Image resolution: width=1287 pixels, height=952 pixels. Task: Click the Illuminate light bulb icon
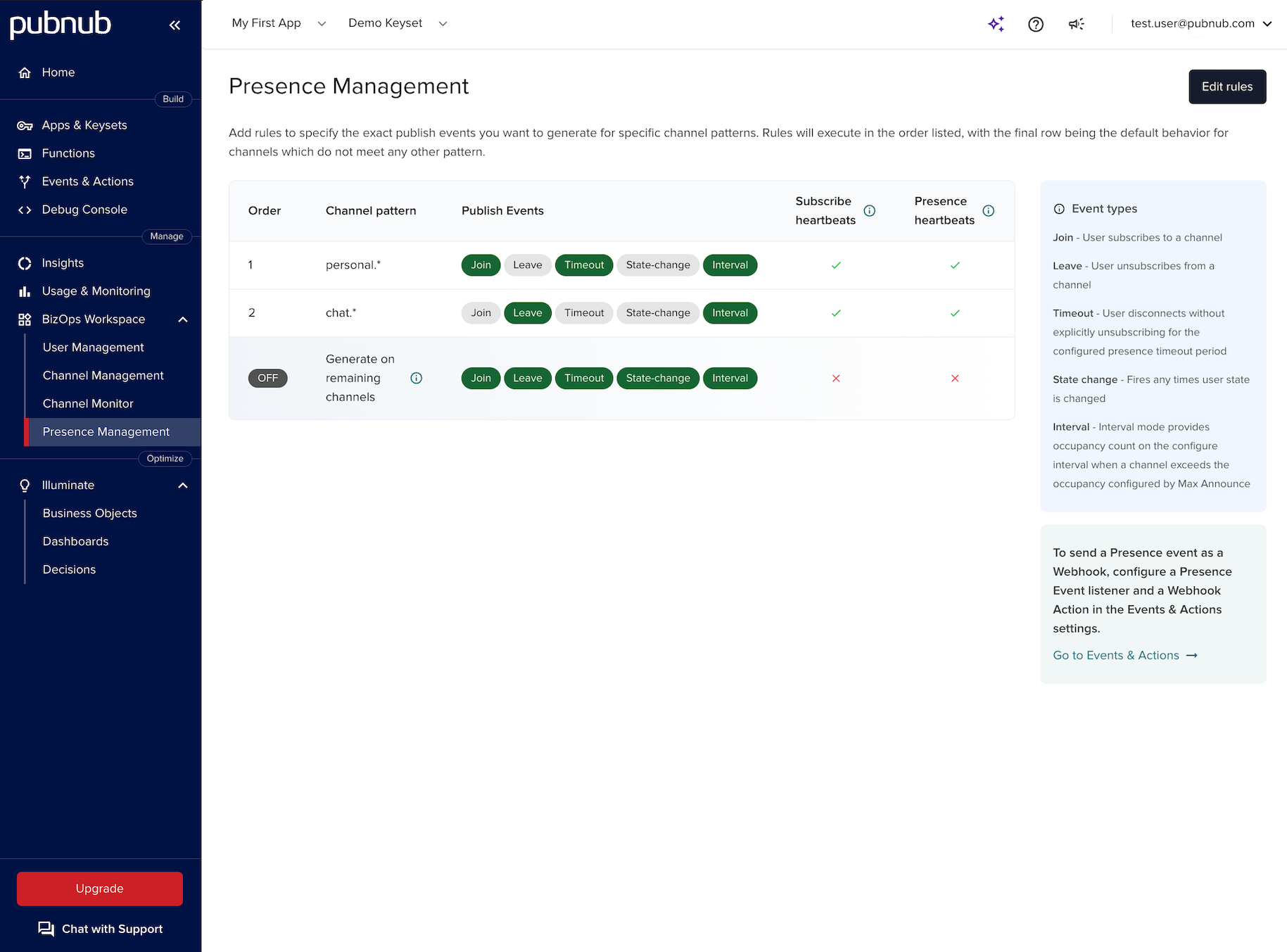click(x=25, y=485)
